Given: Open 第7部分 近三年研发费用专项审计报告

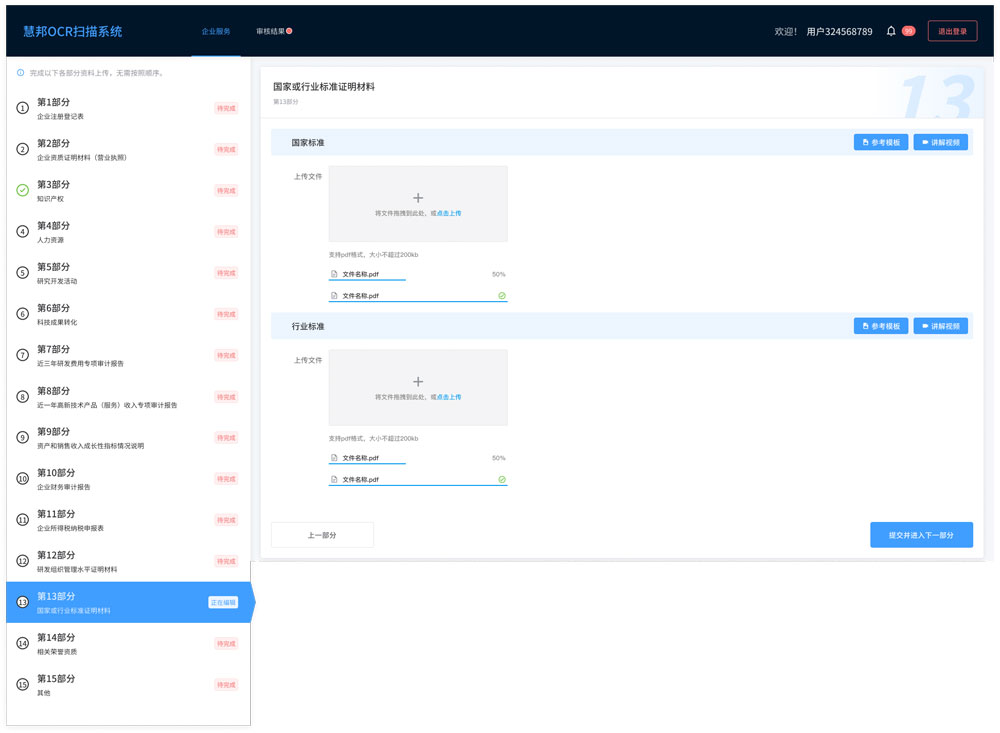Looking at the screenshot, I should pyautogui.click(x=128, y=355).
